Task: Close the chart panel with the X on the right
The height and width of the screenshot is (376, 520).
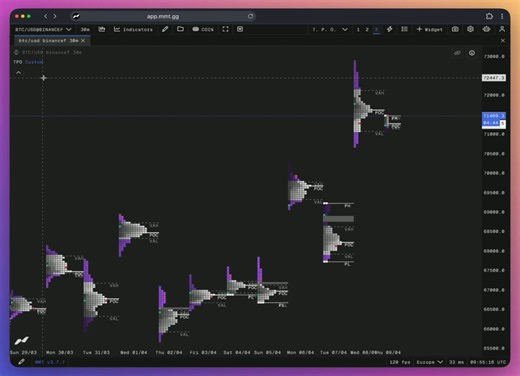Action: [503, 40]
